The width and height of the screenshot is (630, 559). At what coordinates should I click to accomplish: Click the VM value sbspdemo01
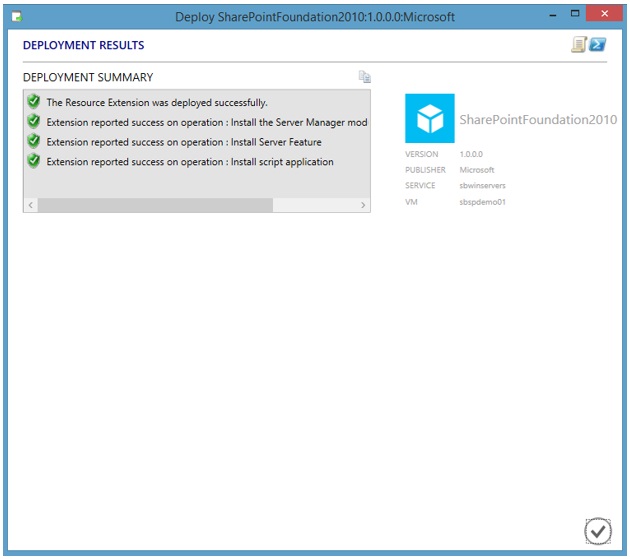pos(482,202)
